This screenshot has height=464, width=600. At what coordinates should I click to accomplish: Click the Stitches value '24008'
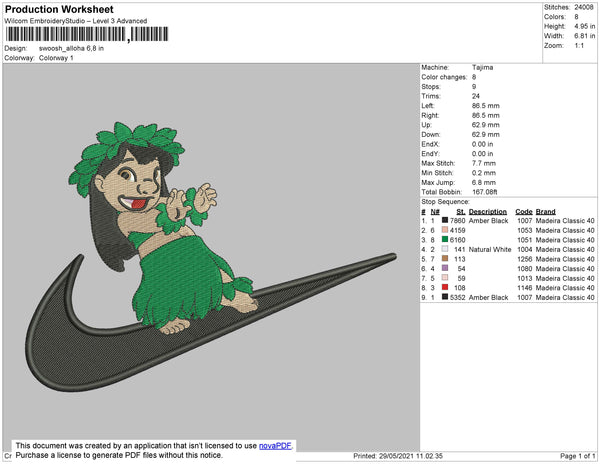(x=584, y=7)
